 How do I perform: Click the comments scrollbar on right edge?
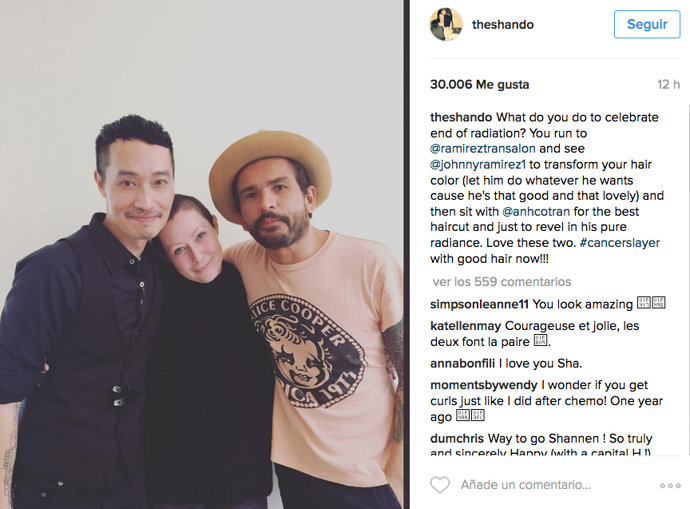(688, 282)
